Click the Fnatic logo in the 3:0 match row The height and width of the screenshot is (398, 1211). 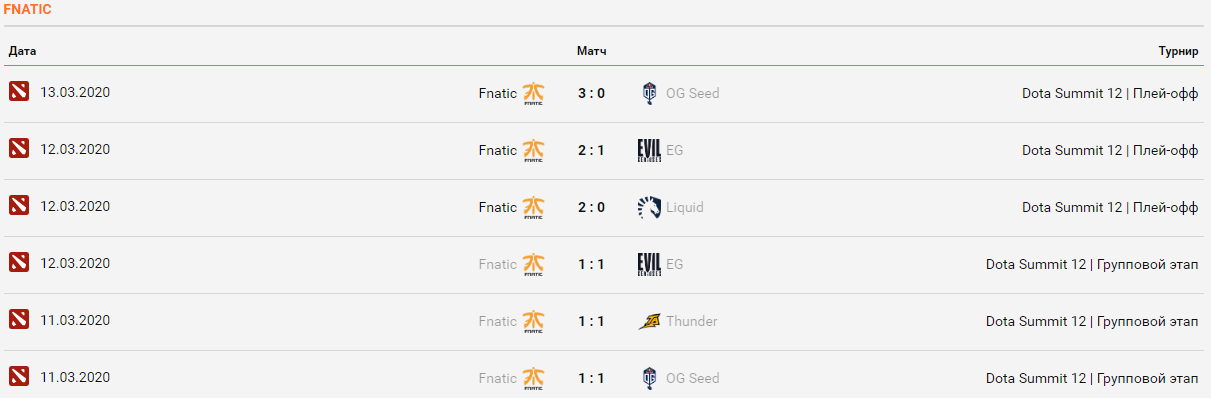point(534,94)
